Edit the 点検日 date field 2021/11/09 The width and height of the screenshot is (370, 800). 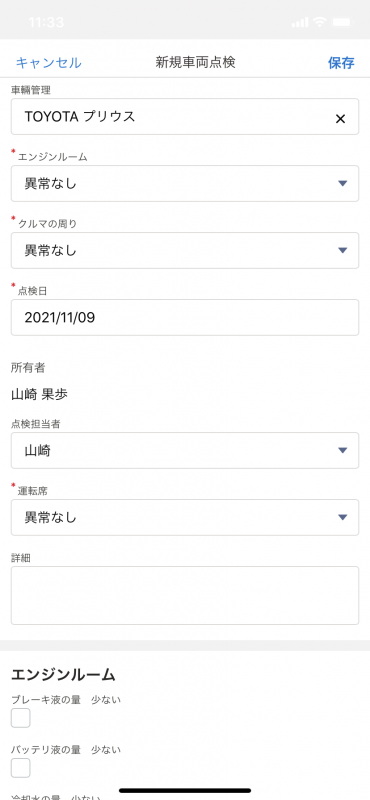pos(185,317)
